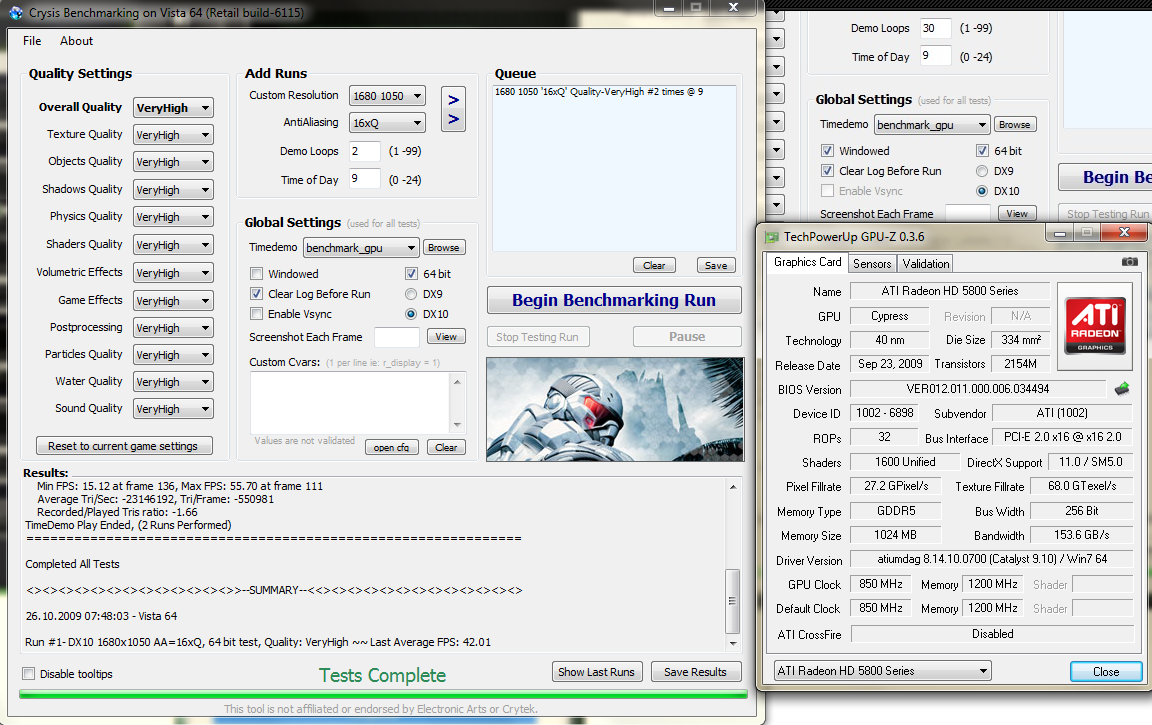1152x725 pixels.
Task: Click the GPU-Z title bar app icon
Action: coord(771,237)
